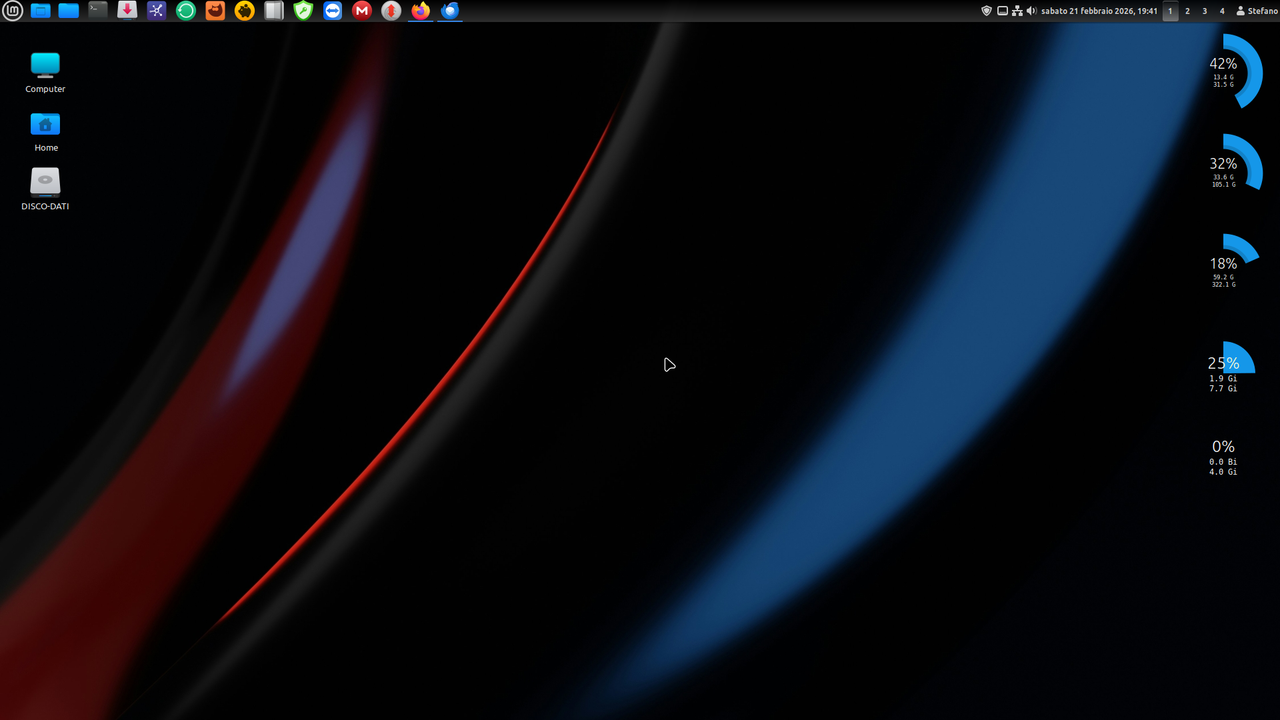Screen dimensions: 1280x720
Task: Click the screen keyboard tray icon
Action: (x=1003, y=11)
